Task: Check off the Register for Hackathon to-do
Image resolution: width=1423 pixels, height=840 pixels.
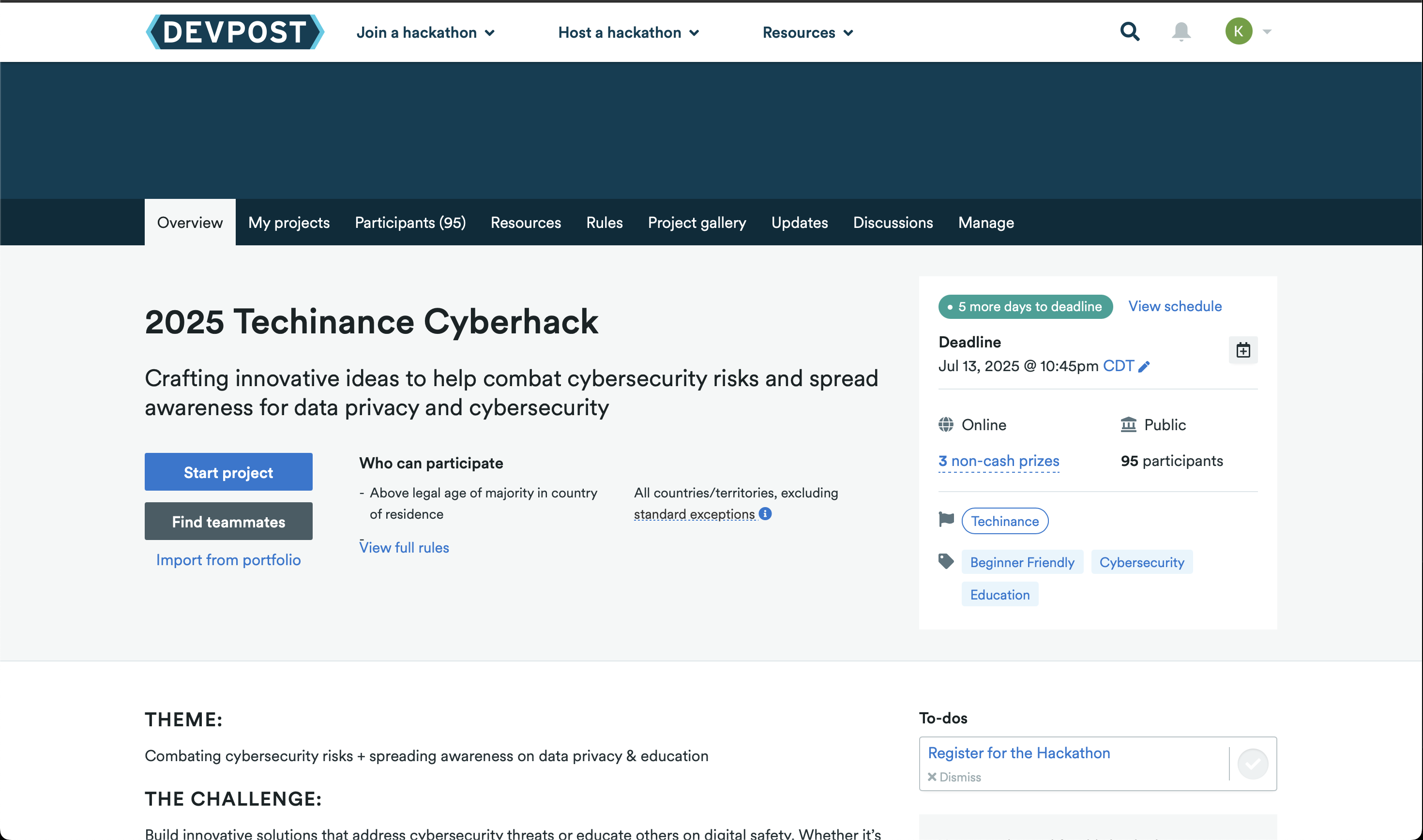Action: tap(1252, 764)
